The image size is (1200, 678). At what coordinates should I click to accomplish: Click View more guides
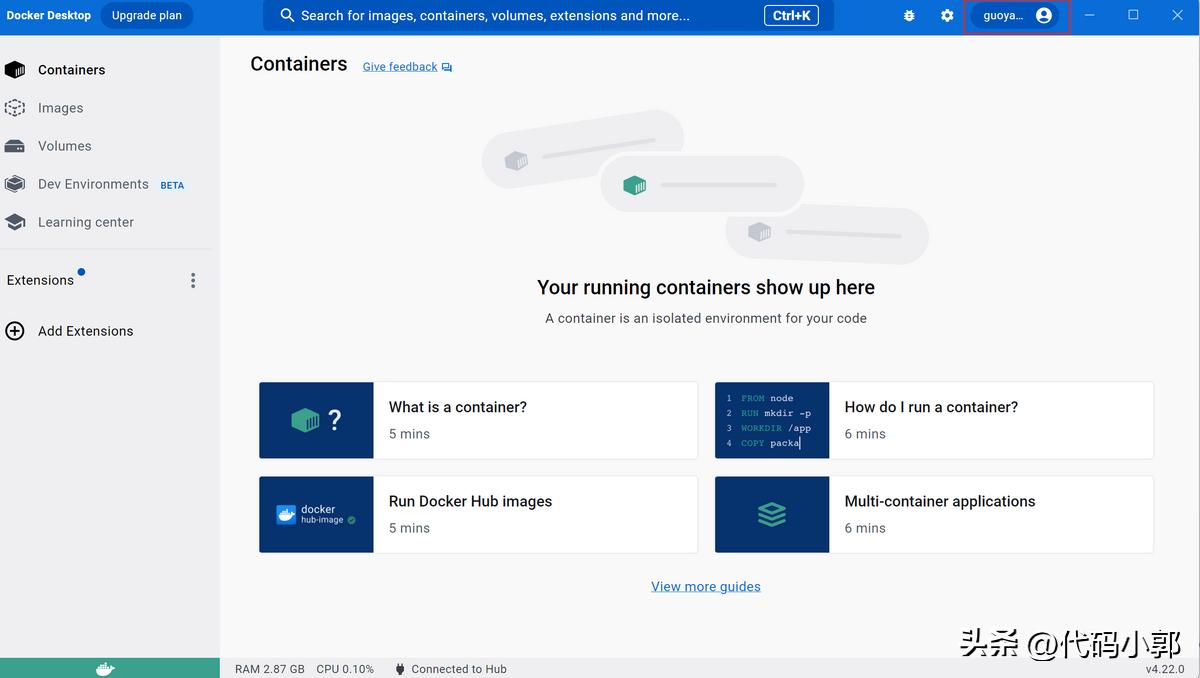point(706,585)
